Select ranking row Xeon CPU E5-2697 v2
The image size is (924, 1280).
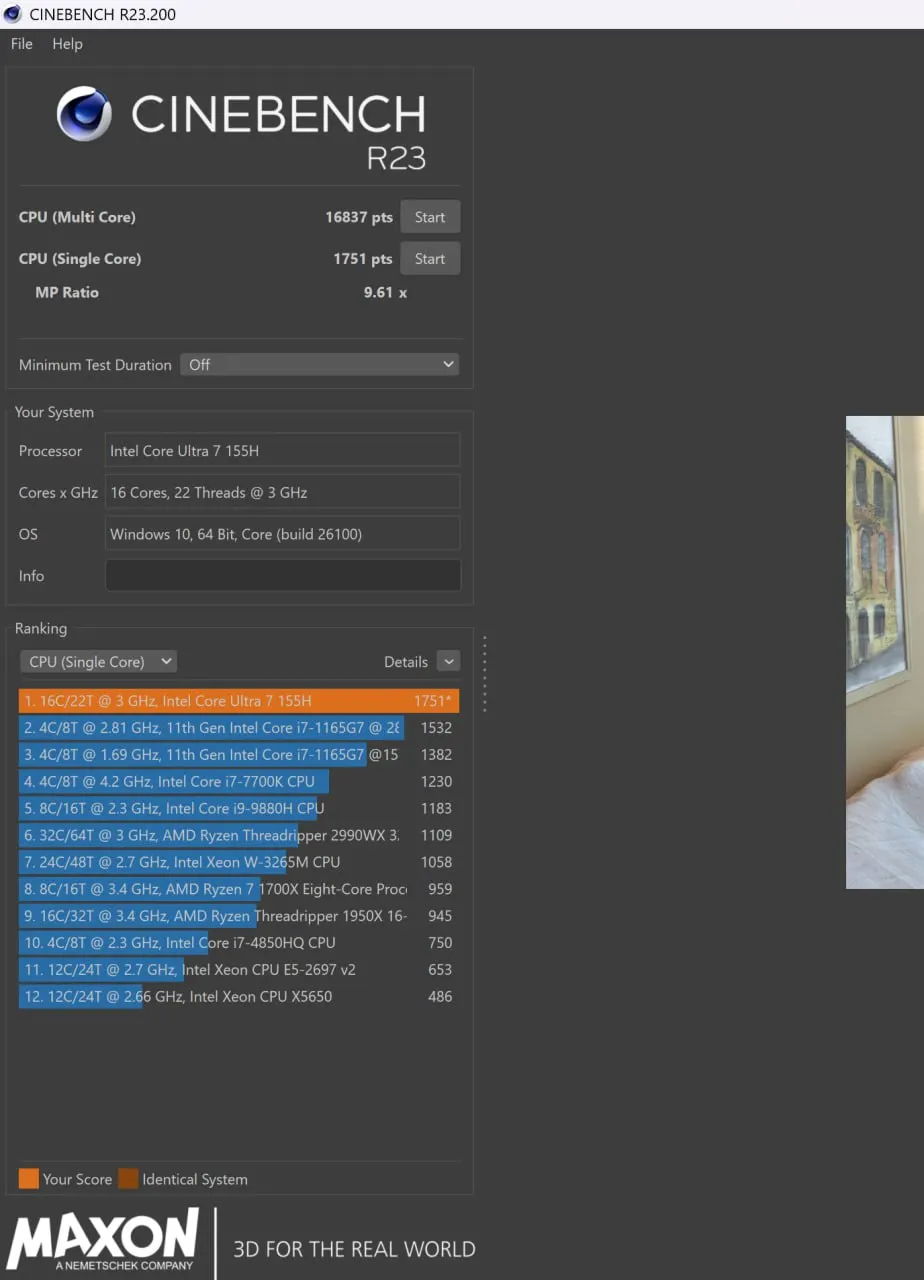click(x=239, y=970)
